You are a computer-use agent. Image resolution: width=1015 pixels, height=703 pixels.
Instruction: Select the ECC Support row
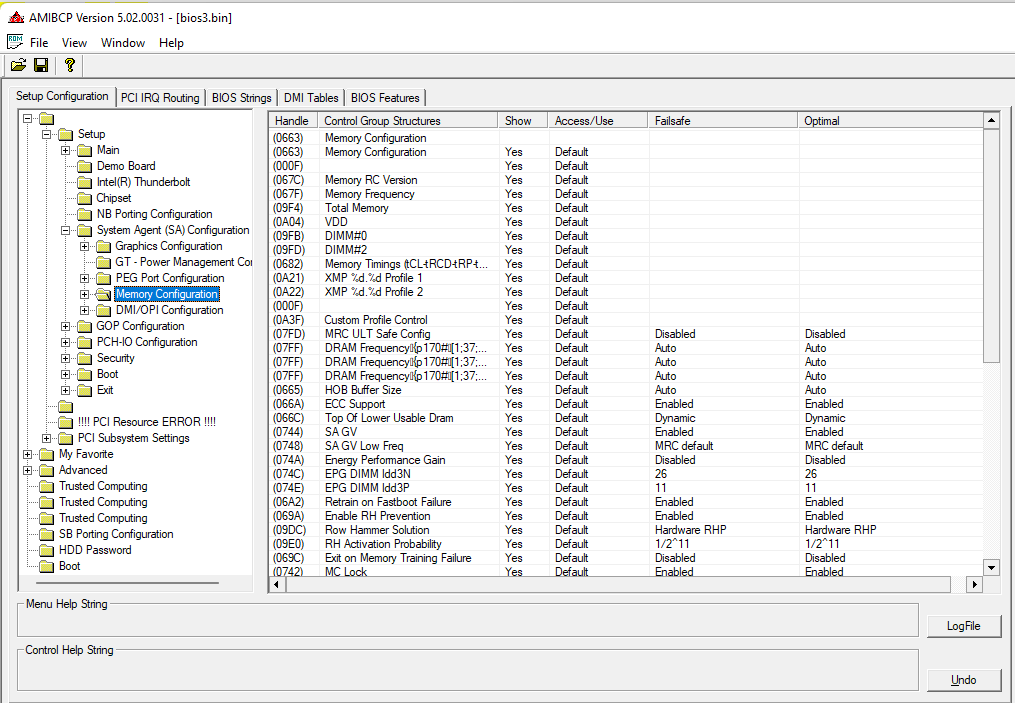click(x=625, y=404)
